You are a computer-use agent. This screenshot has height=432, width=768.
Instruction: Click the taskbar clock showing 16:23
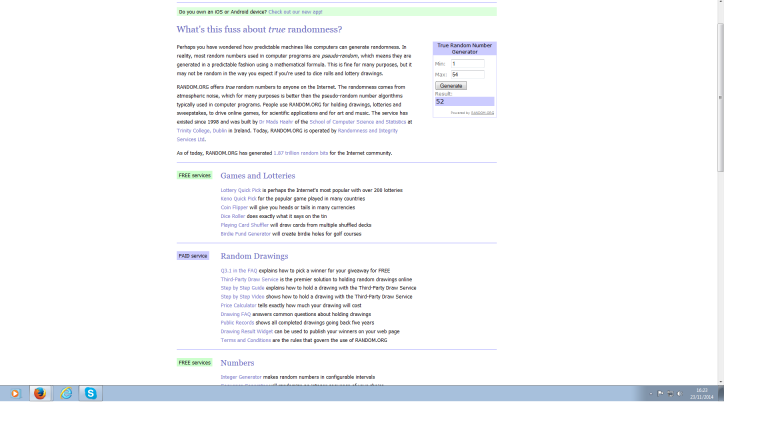point(702,393)
